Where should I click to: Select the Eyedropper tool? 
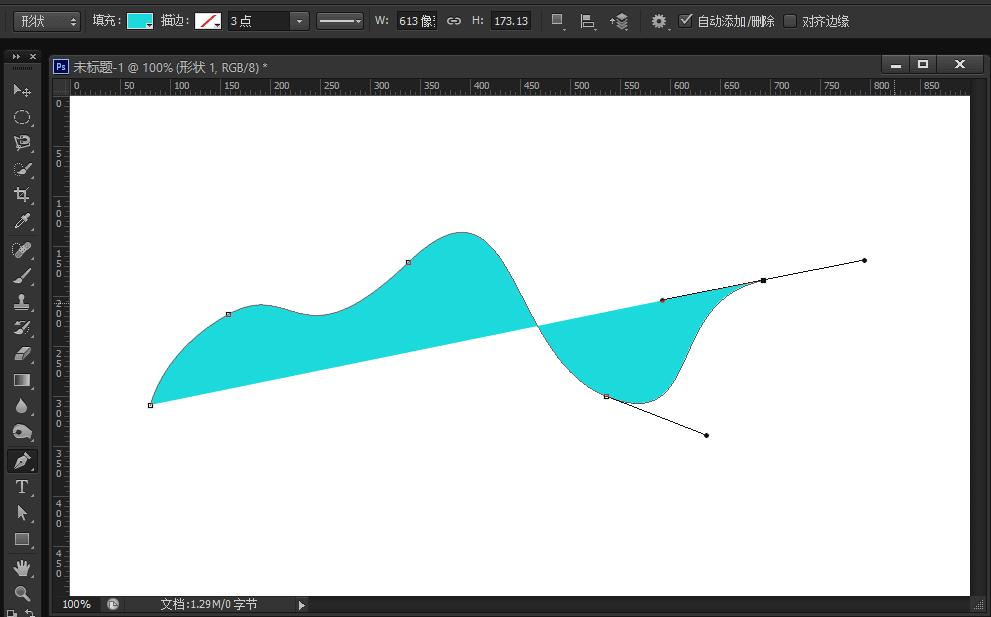coord(21,221)
